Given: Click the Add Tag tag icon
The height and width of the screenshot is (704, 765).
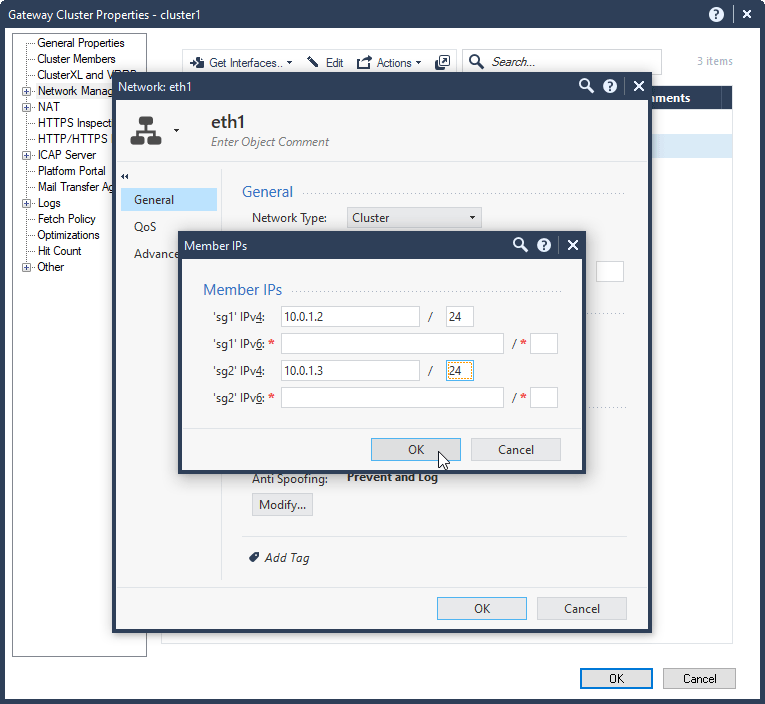Looking at the screenshot, I should click(x=254, y=557).
